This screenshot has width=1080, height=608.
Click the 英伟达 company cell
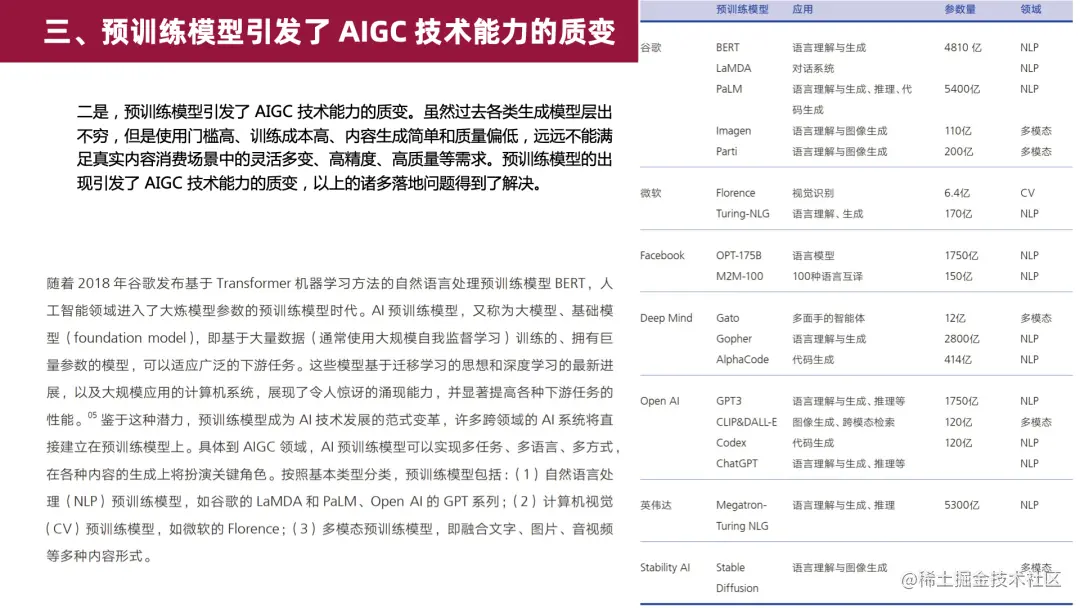(x=656, y=505)
